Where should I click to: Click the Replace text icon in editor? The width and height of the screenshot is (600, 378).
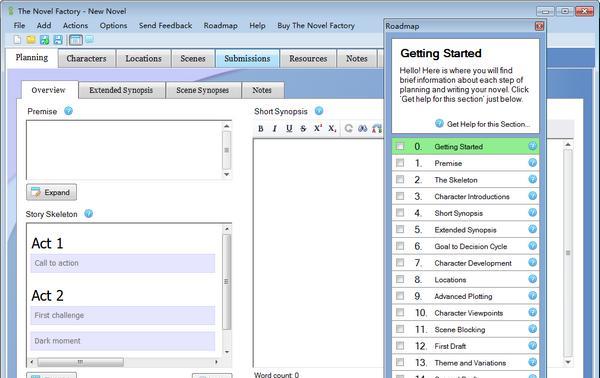pyautogui.click(x=377, y=129)
